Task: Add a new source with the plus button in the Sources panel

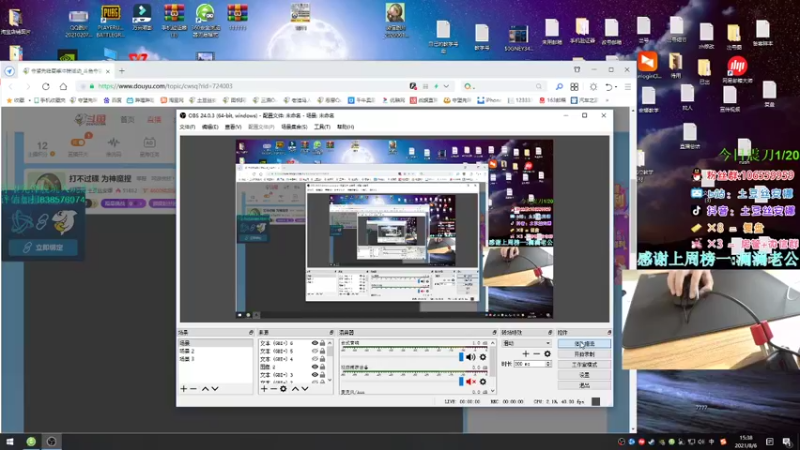Action: 264,389
